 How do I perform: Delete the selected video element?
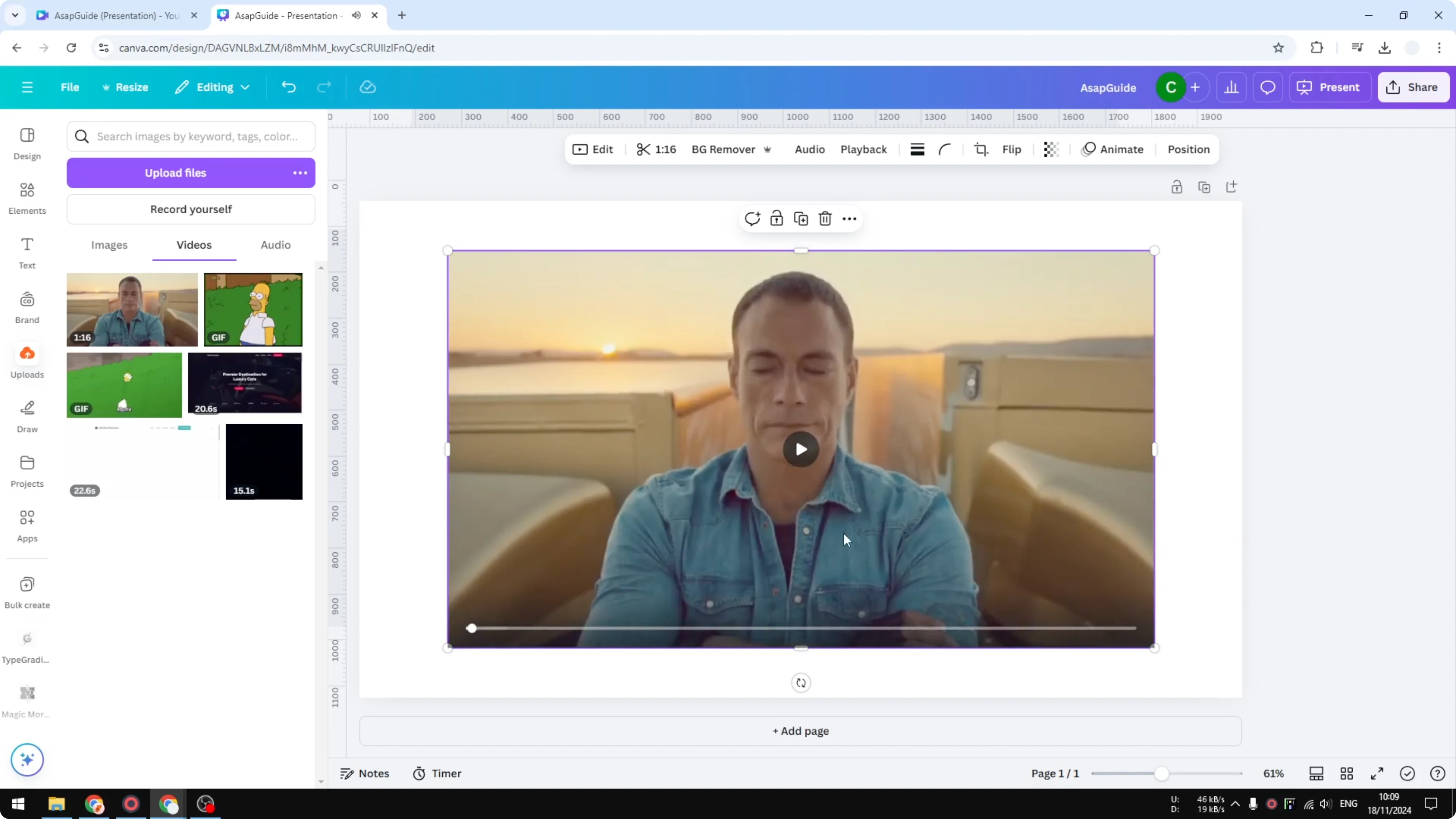coord(825,218)
